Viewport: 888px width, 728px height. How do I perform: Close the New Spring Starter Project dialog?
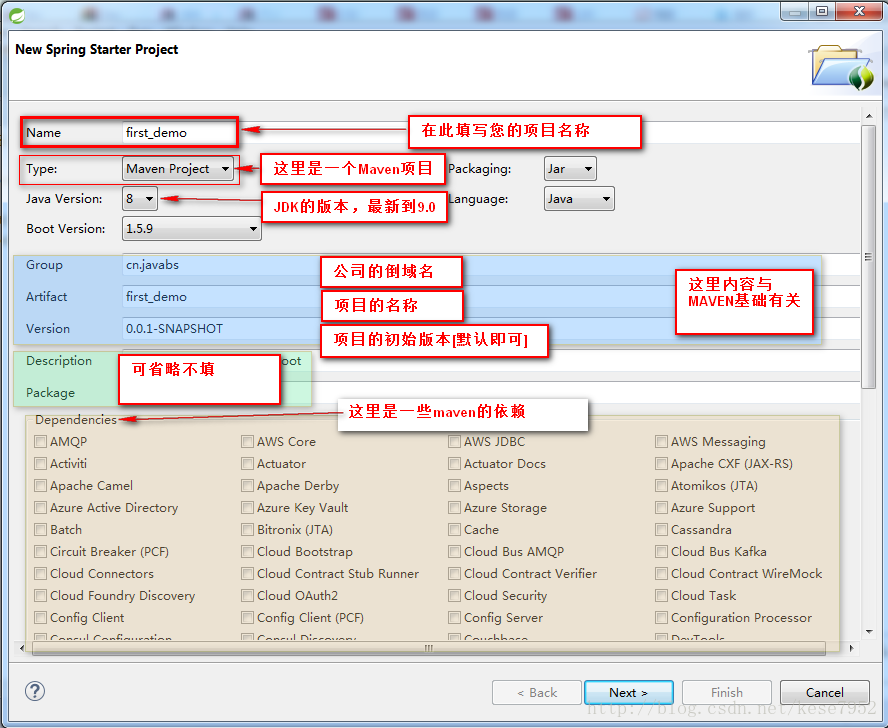pyautogui.click(x=859, y=11)
